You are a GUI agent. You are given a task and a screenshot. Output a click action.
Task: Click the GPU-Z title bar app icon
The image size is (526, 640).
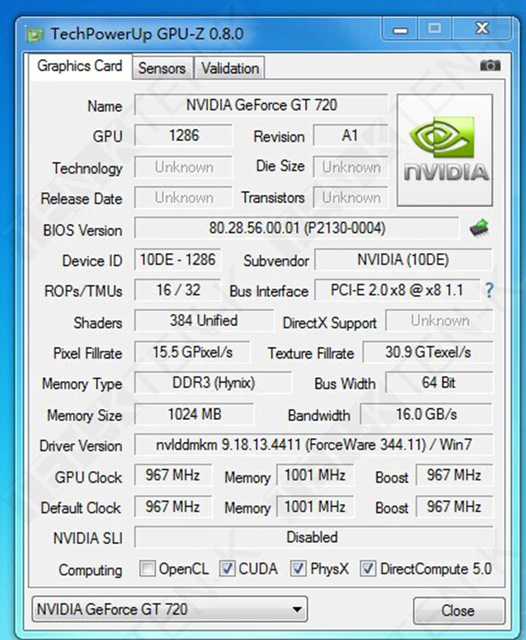point(34,34)
